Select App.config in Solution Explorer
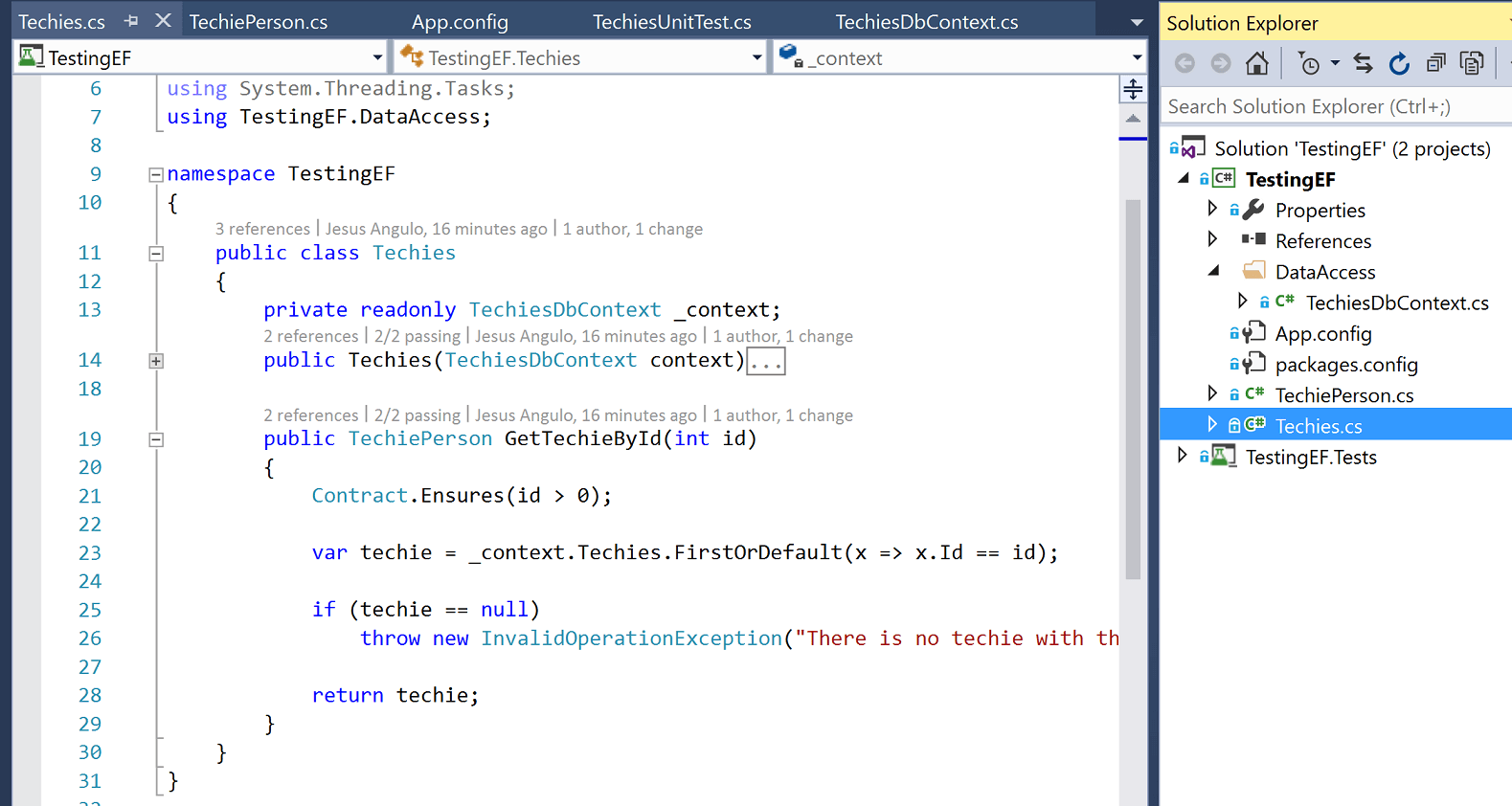The width and height of the screenshot is (1512, 806). coord(1322,333)
